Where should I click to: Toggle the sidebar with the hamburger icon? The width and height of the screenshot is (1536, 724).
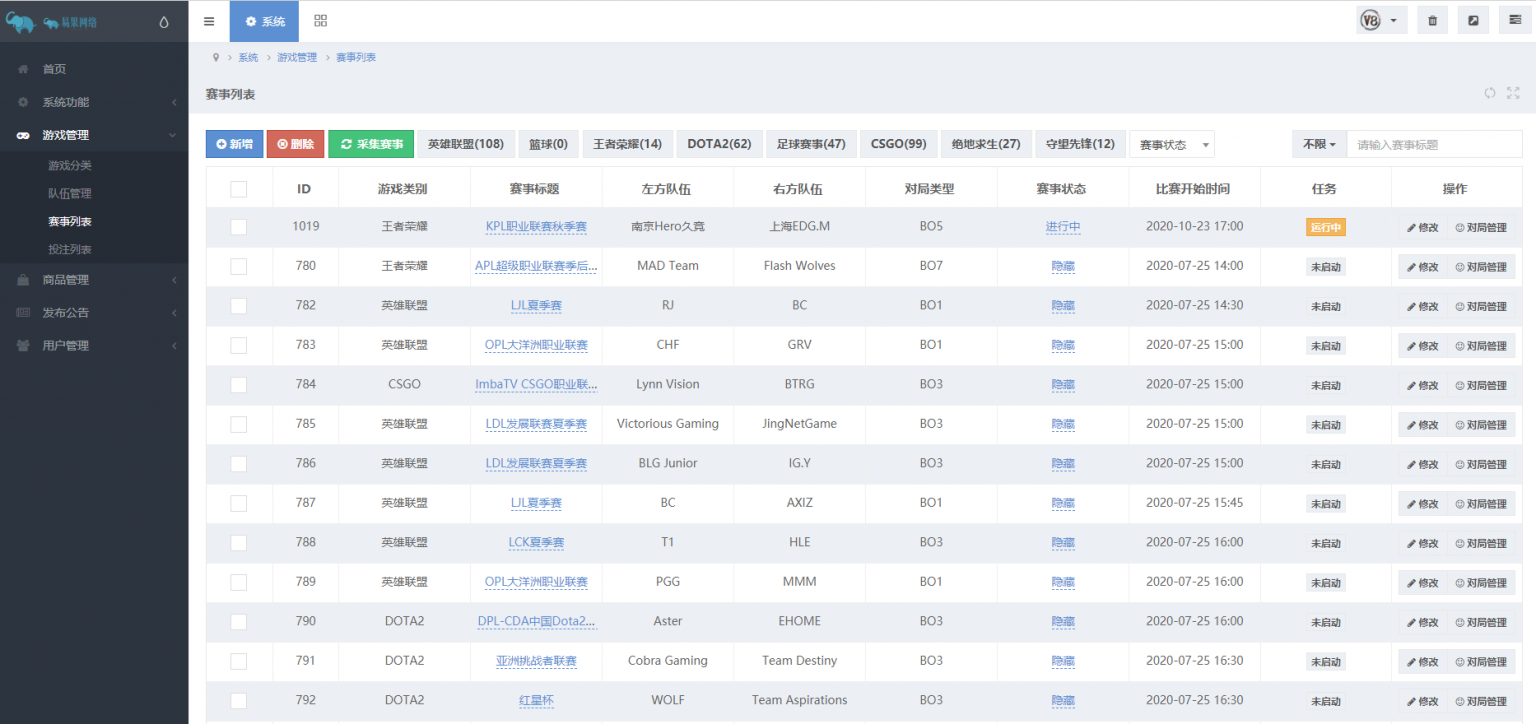click(209, 19)
